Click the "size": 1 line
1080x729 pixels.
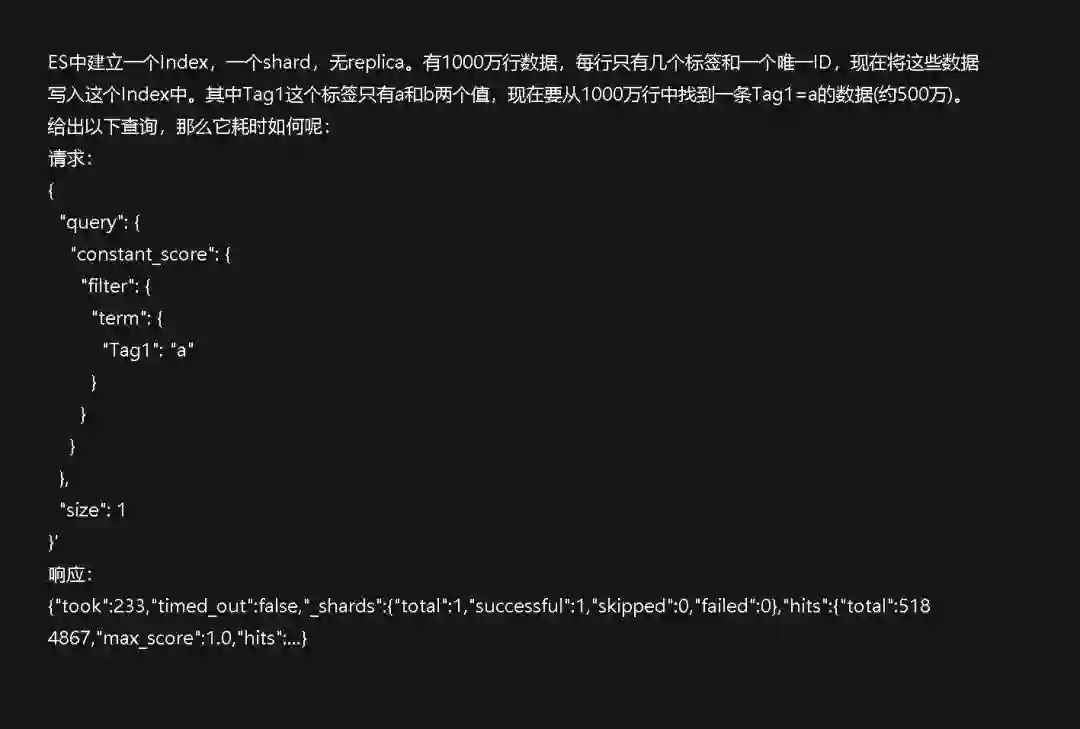pos(93,510)
